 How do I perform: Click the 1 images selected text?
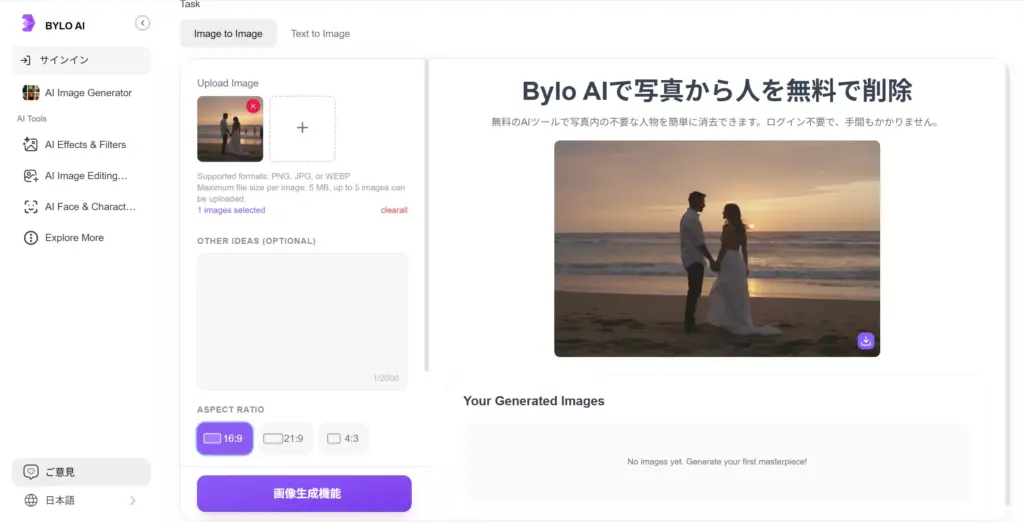[231, 210]
